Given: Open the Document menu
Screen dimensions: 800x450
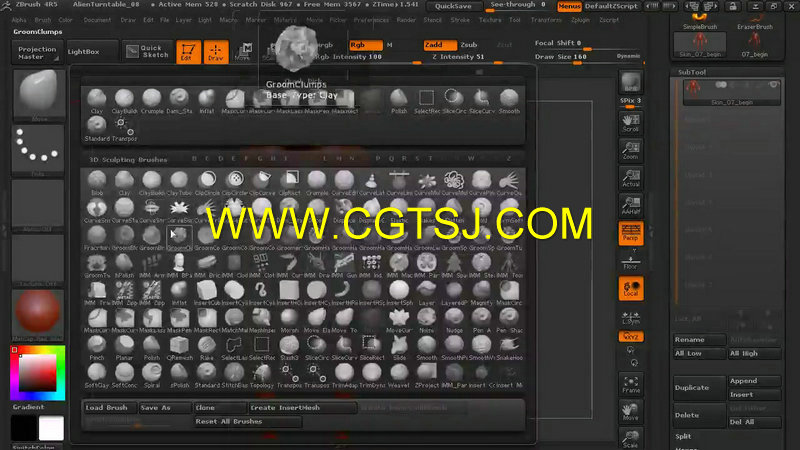Looking at the screenshot, I should (97, 20).
